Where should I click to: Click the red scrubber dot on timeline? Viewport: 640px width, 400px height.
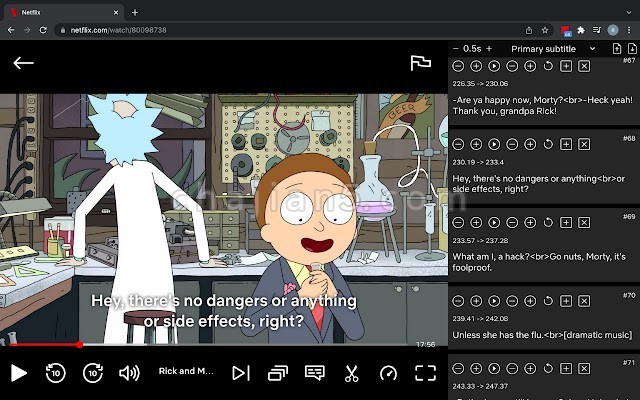(x=80, y=345)
